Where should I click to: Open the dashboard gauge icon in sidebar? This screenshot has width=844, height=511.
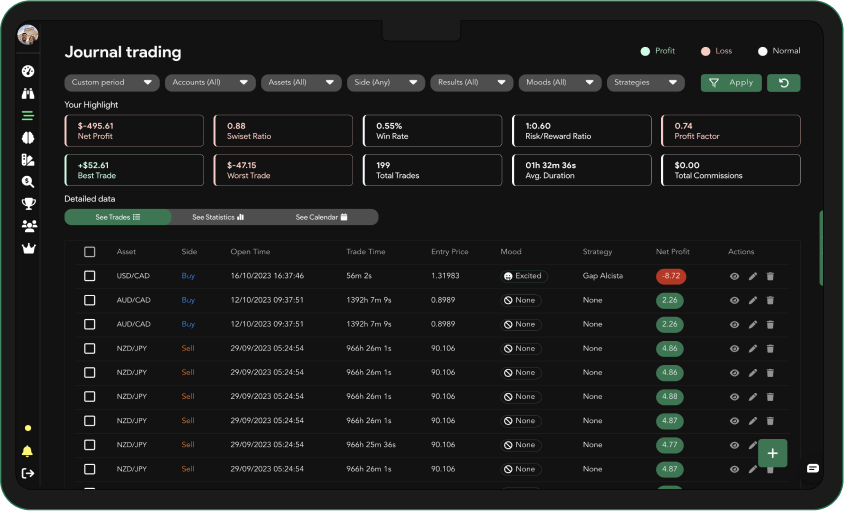pyautogui.click(x=28, y=71)
